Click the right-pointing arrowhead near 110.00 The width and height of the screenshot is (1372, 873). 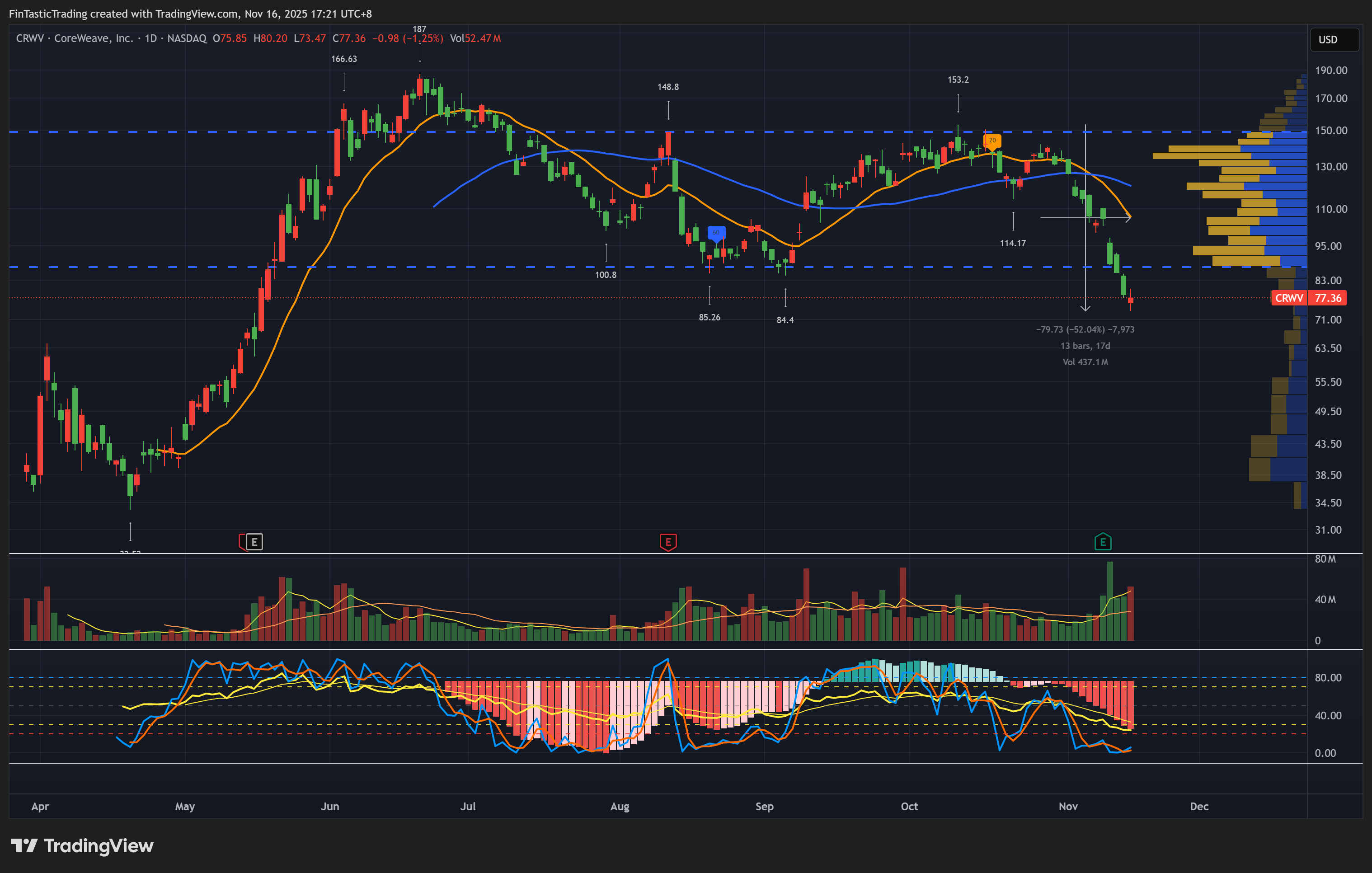click(1128, 218)
